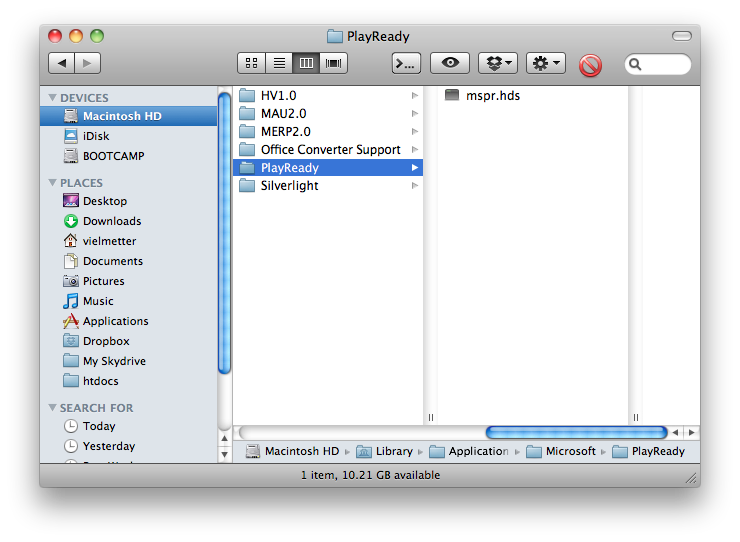The image size is (740, 542).
Task: Select the mspr.hds file
Action: coord(532,95)
